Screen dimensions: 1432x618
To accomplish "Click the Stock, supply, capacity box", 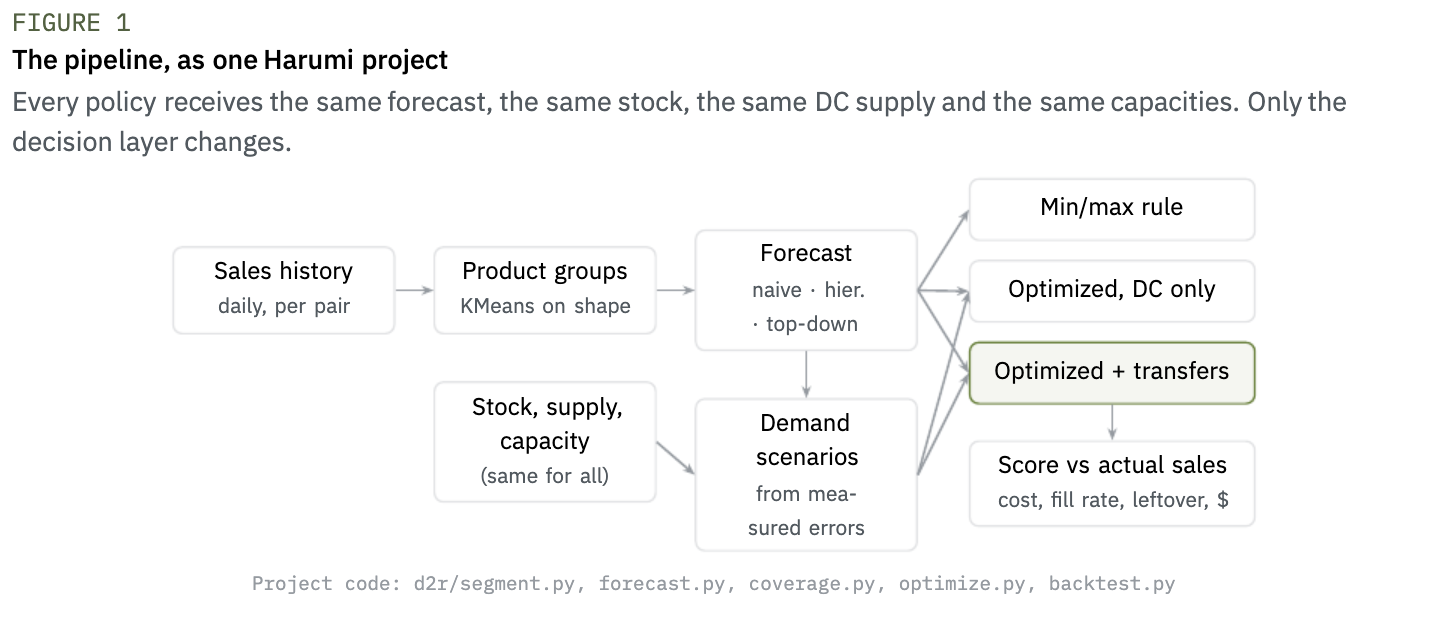I will click(545, 441).
